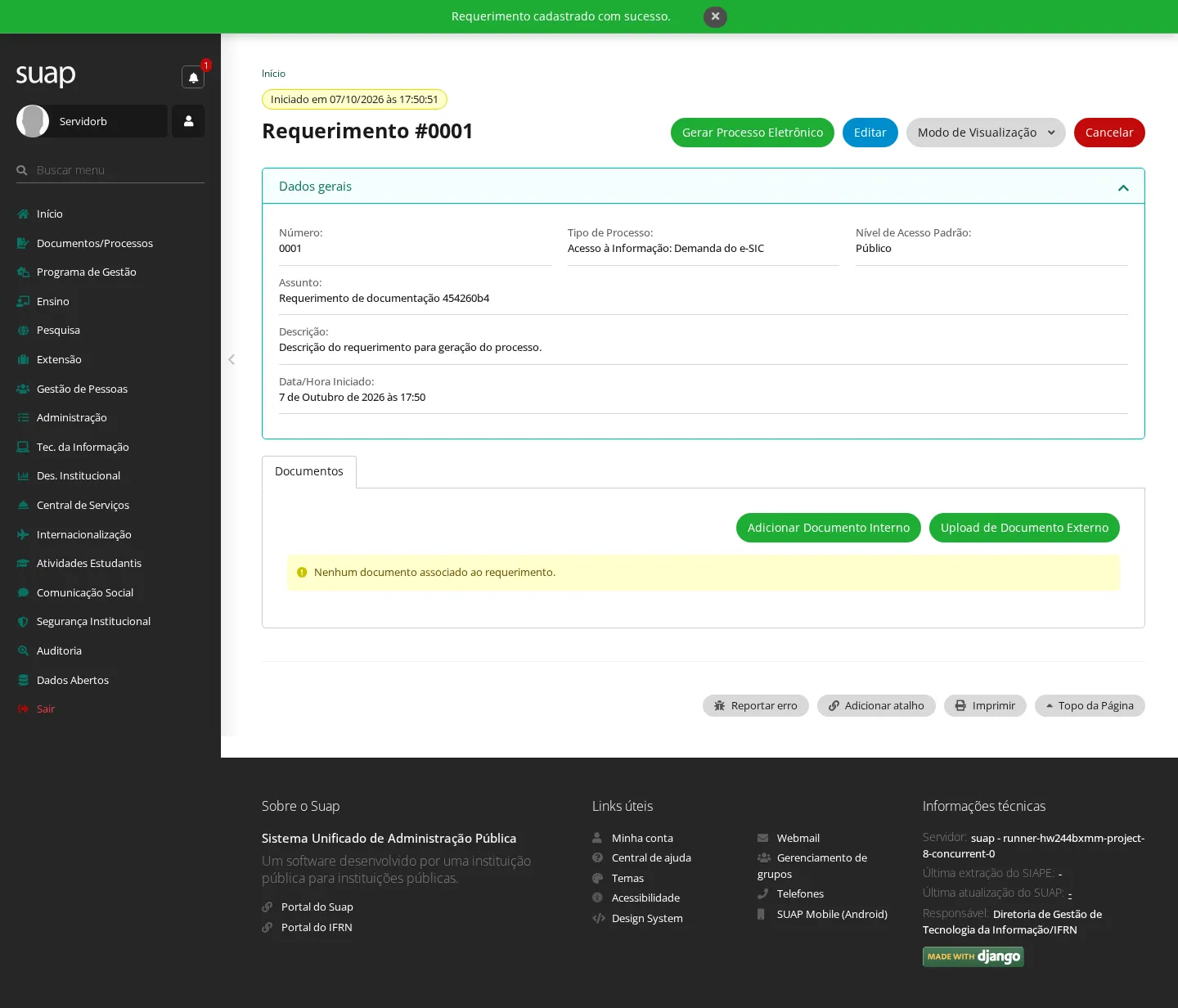Click the Pesquisa globe icon

[x=23, y=331]
